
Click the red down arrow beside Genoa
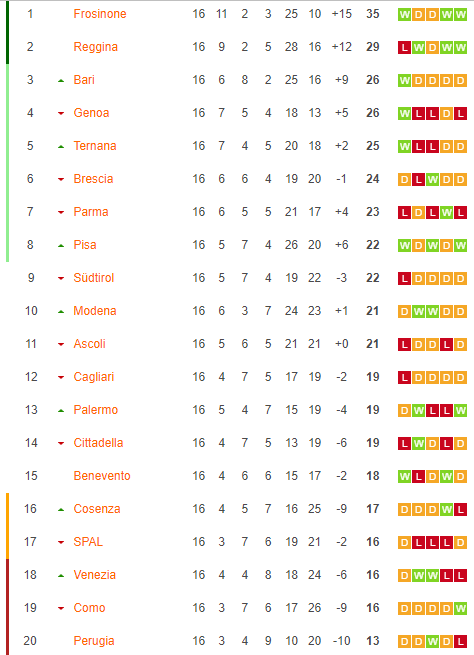click(61, 113)
